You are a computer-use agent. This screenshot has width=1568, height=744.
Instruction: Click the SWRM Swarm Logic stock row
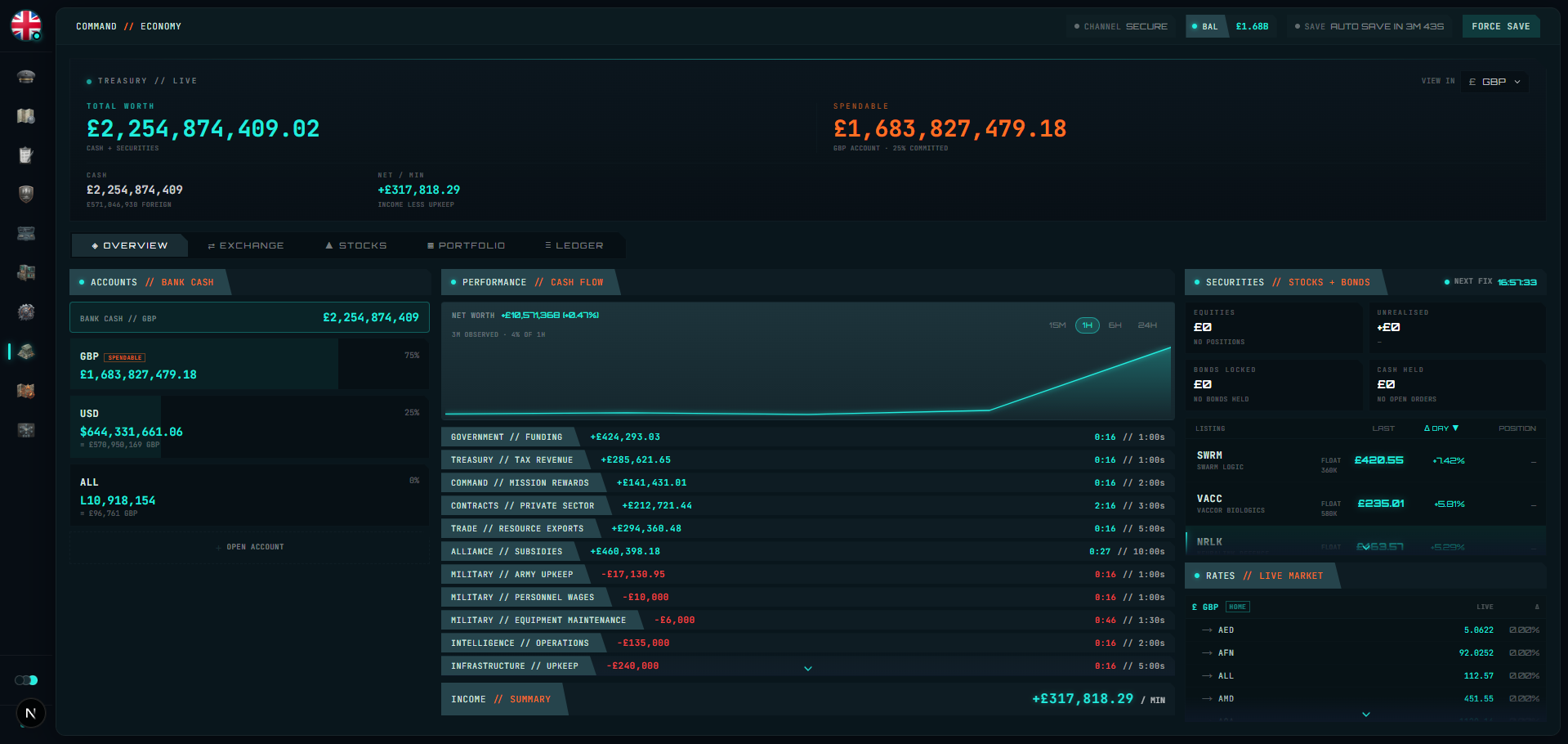tap(1365, 460)
